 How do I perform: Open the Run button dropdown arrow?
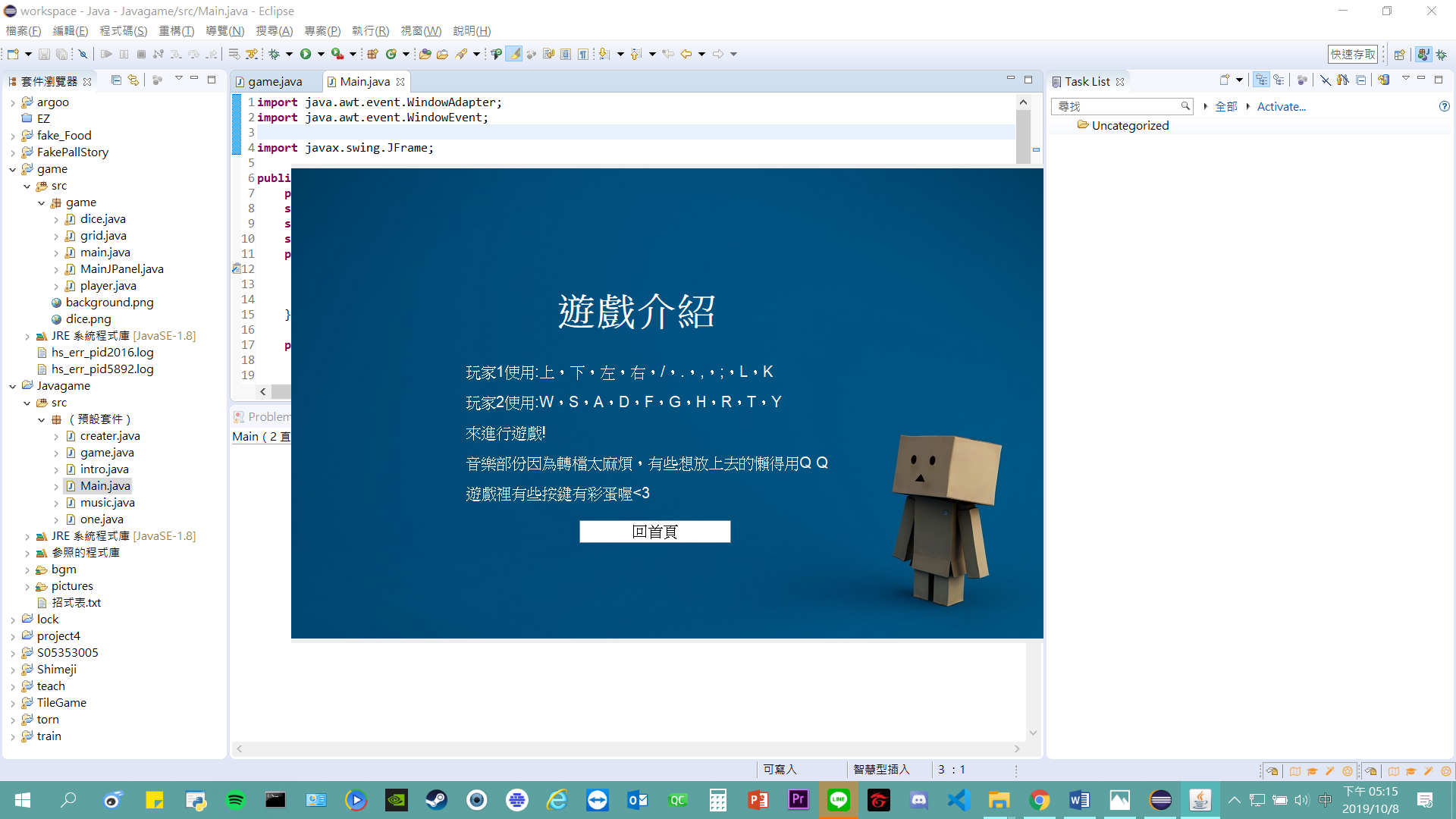pos(321,54)
